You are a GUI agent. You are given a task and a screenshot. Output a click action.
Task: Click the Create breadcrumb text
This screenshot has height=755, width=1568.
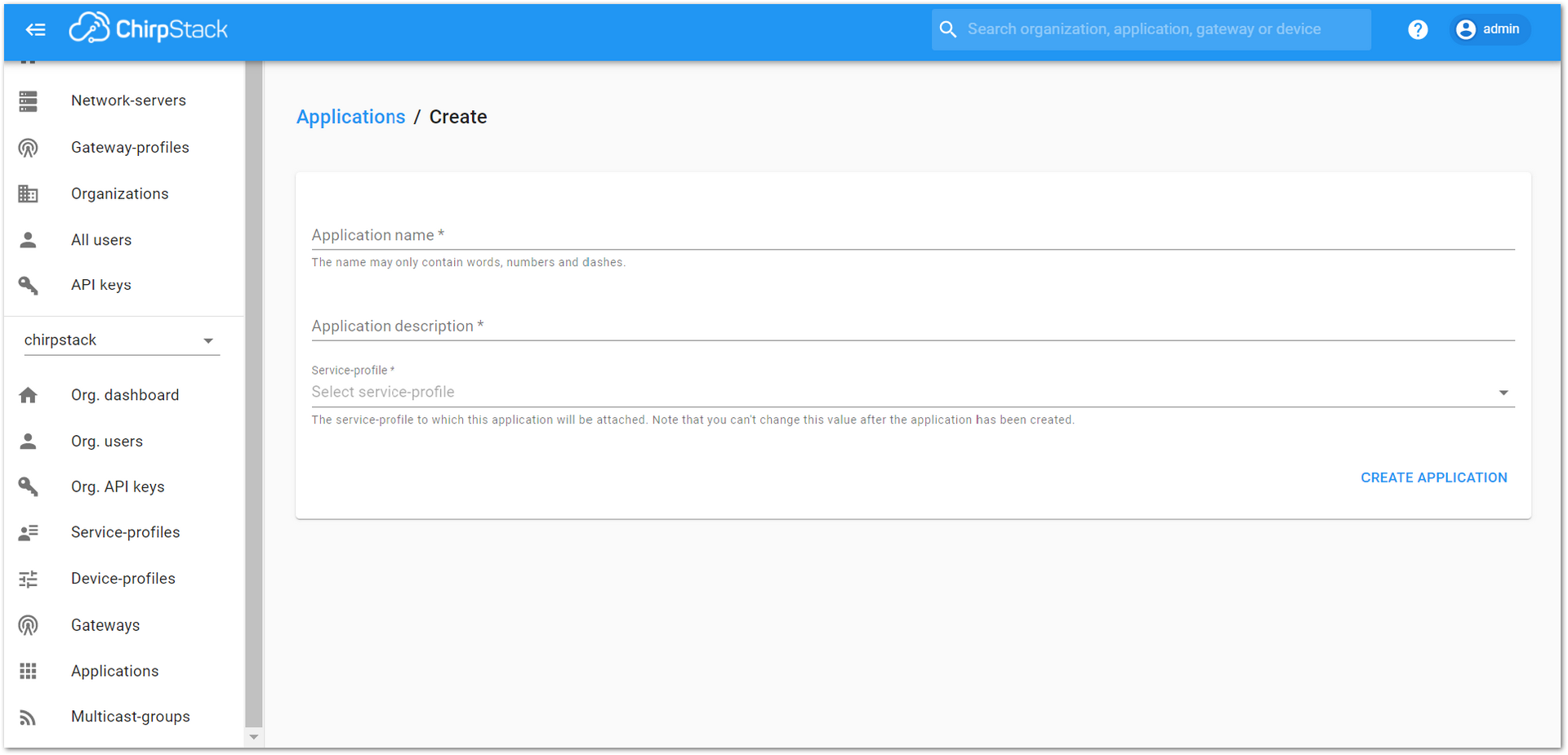coord(458,117)
